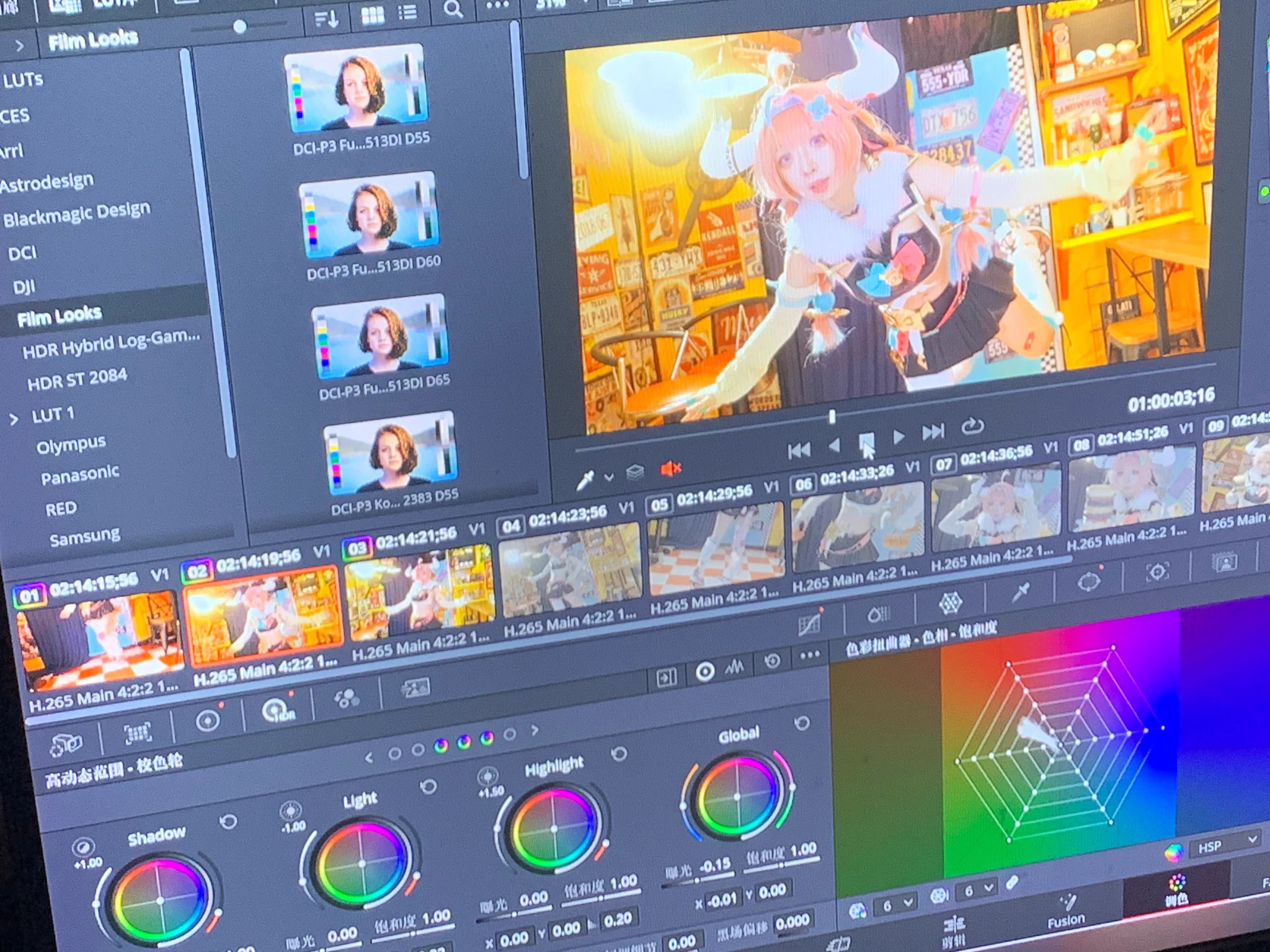Select the eyedropper qualifier picker under viewer
1270x952 pixels.
point(585,479)
